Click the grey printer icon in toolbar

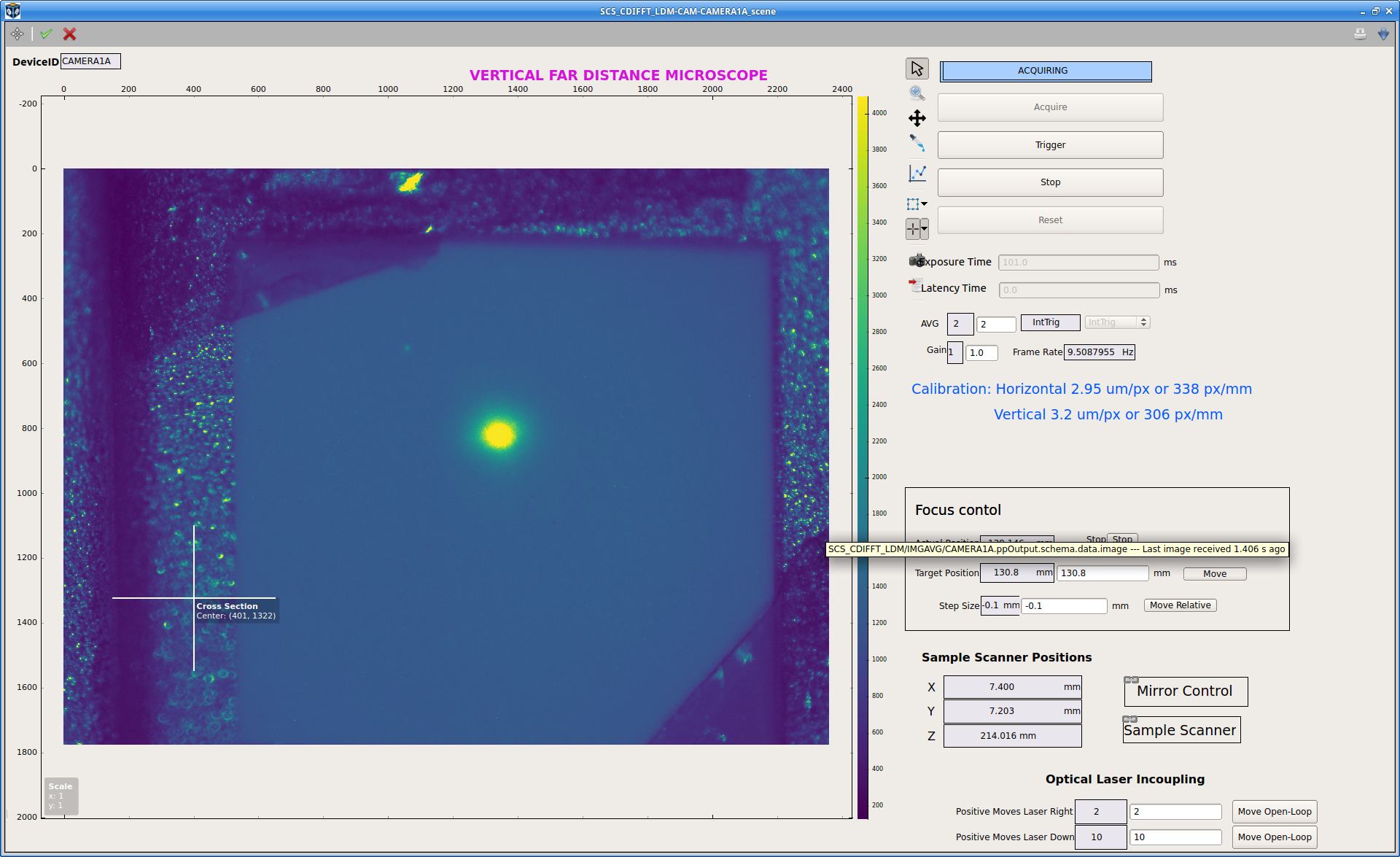1360,34
